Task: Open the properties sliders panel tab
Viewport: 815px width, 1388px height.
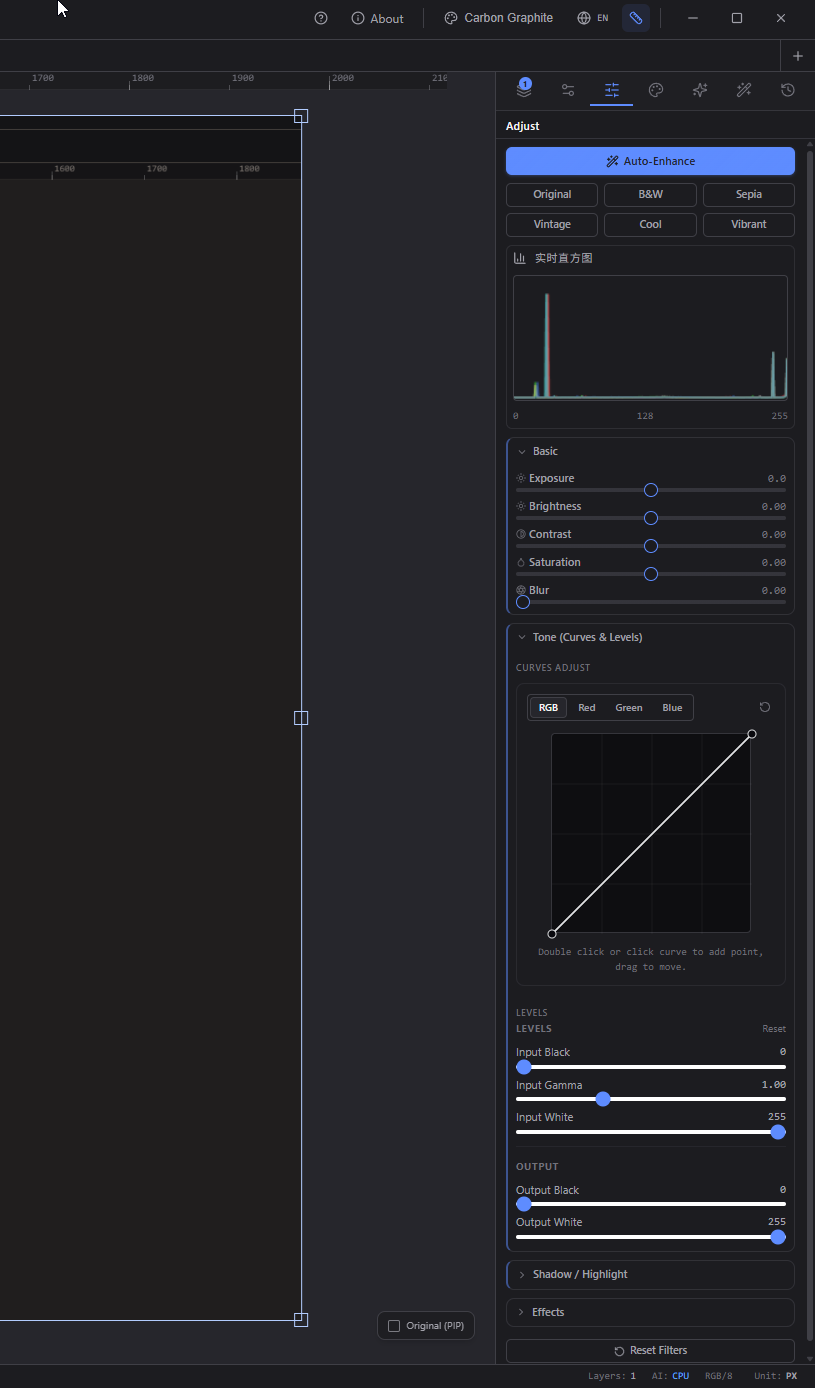Action: click(568, 90)
